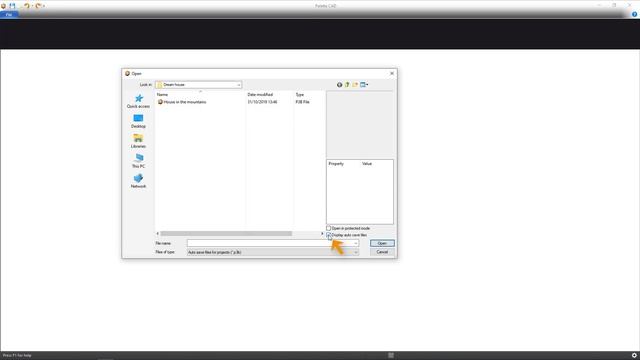The width and height of the screenshot is (640, 360).
Task: Open Network in the places bar
Action: tap(138, 181)
